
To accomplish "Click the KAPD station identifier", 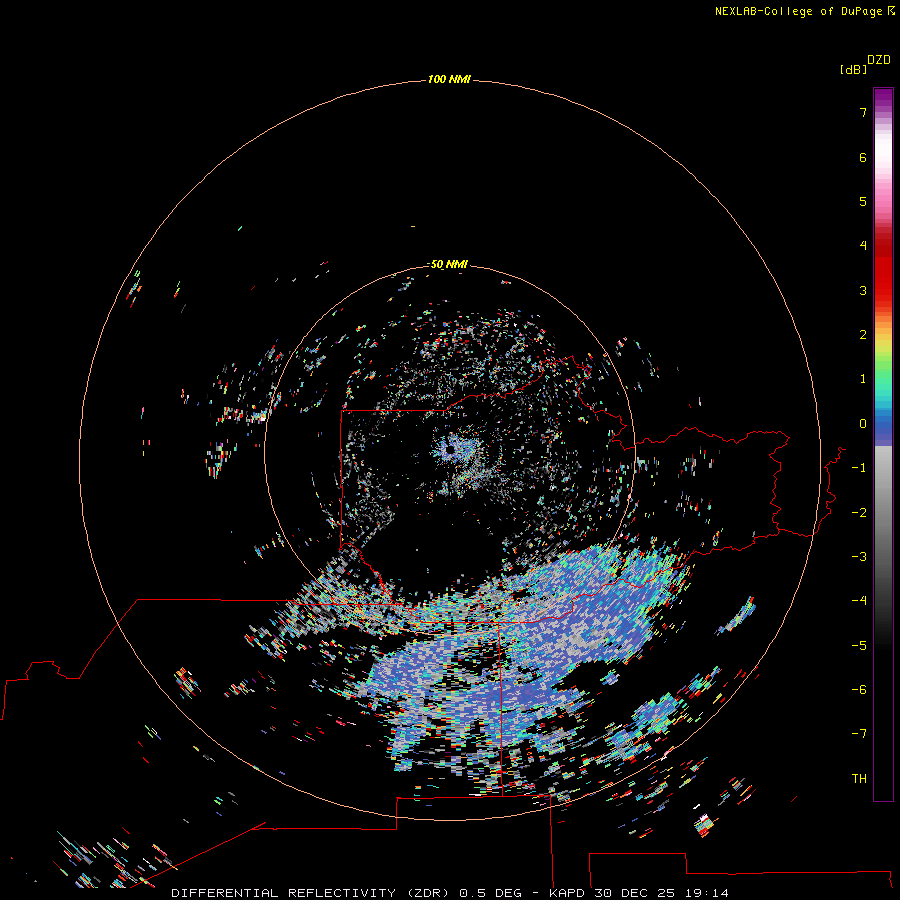I will point(567,893).
